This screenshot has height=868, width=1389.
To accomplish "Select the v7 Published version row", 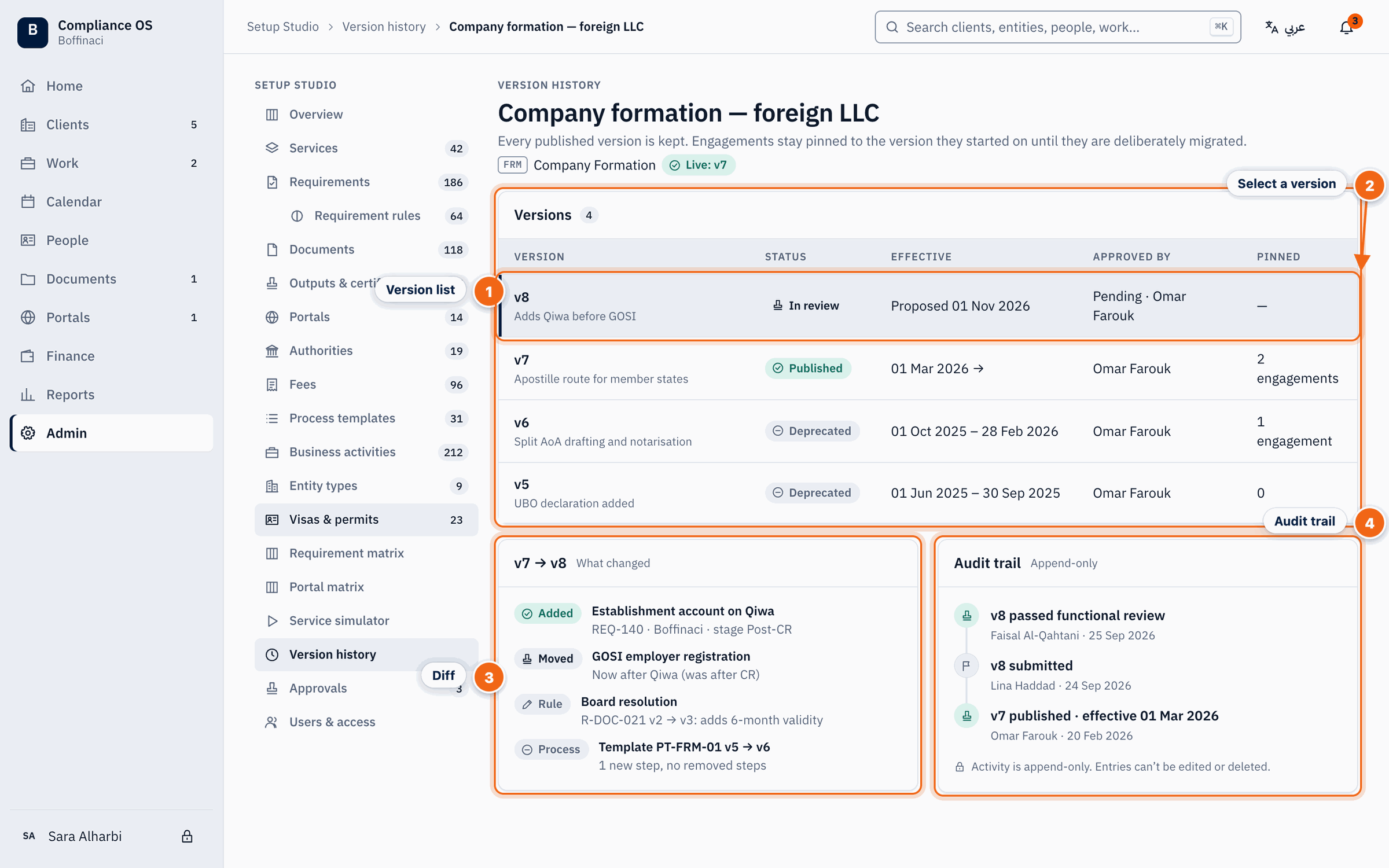I will click(x=928, y=369).
